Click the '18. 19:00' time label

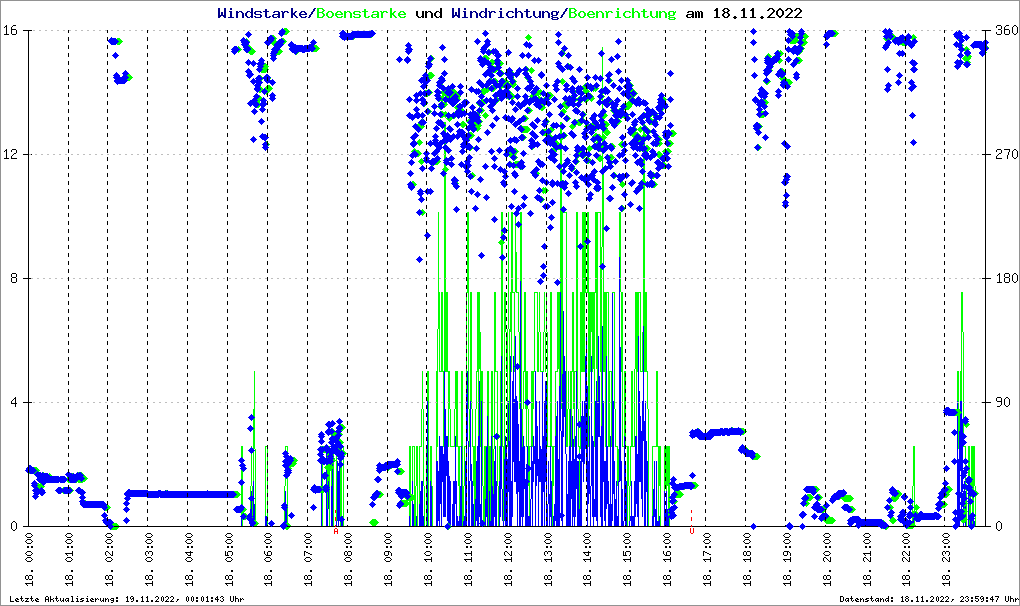[x=786, y=559]
